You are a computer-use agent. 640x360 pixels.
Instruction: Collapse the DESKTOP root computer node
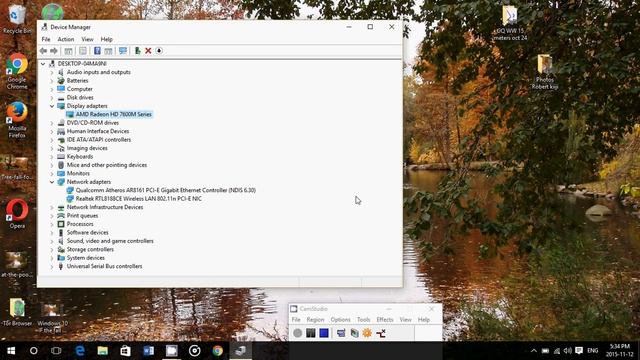pos(43,64)
